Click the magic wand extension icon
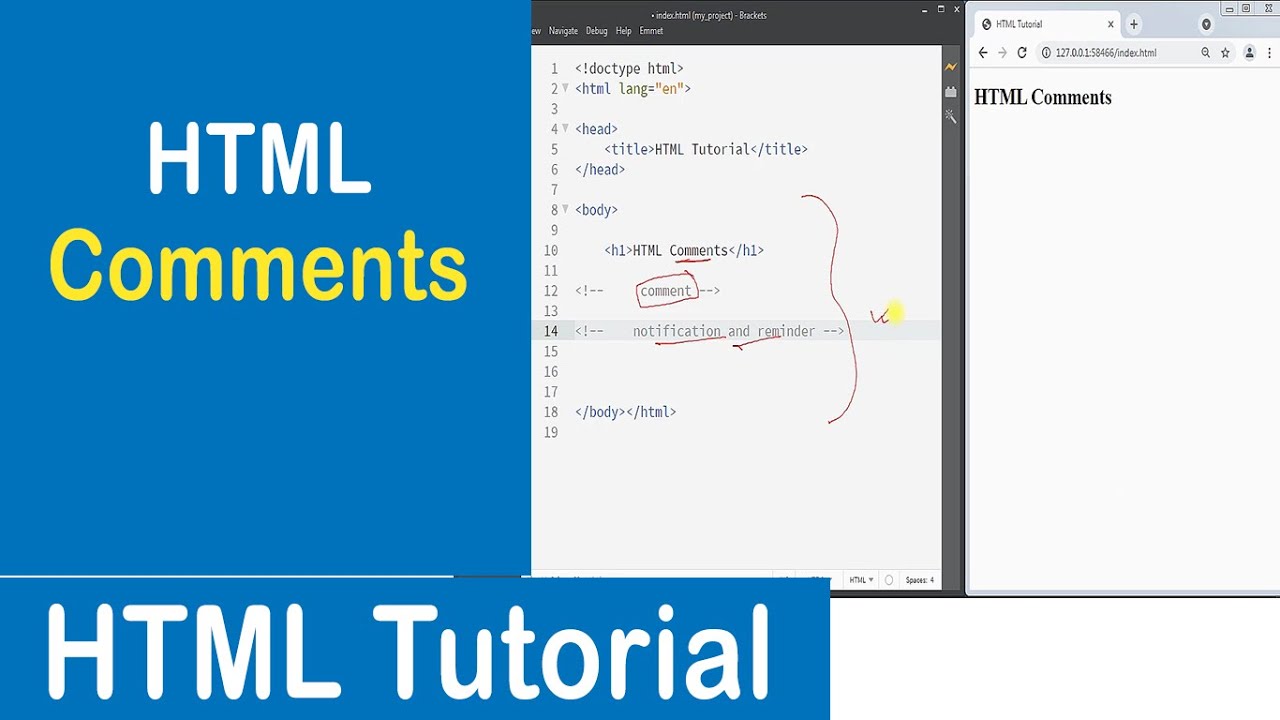1280x720 pixels. [x=950, y=116]
